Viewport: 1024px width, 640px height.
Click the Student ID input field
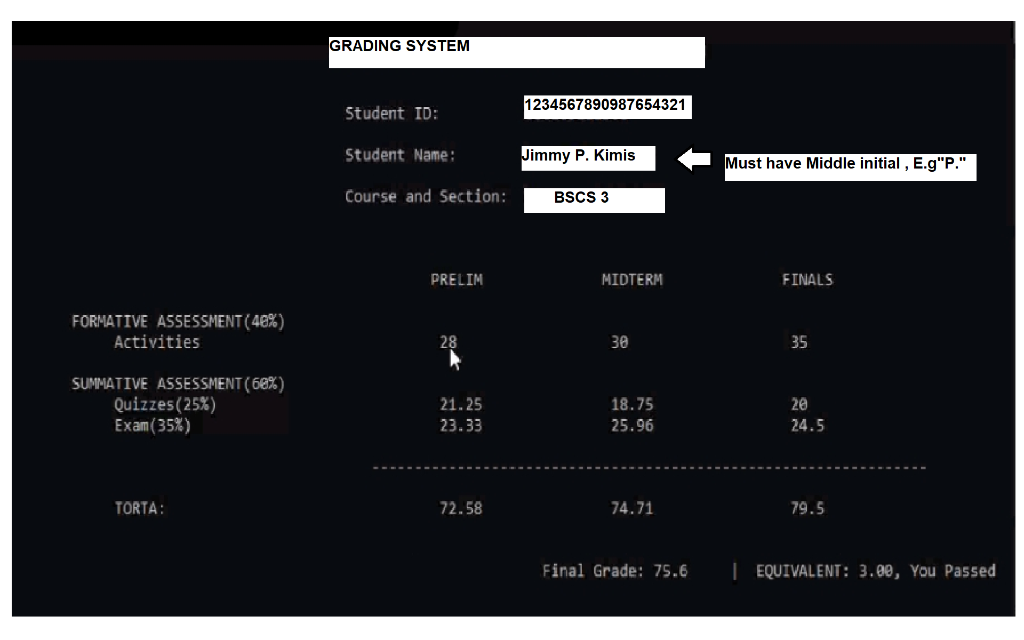click(605, 107)
